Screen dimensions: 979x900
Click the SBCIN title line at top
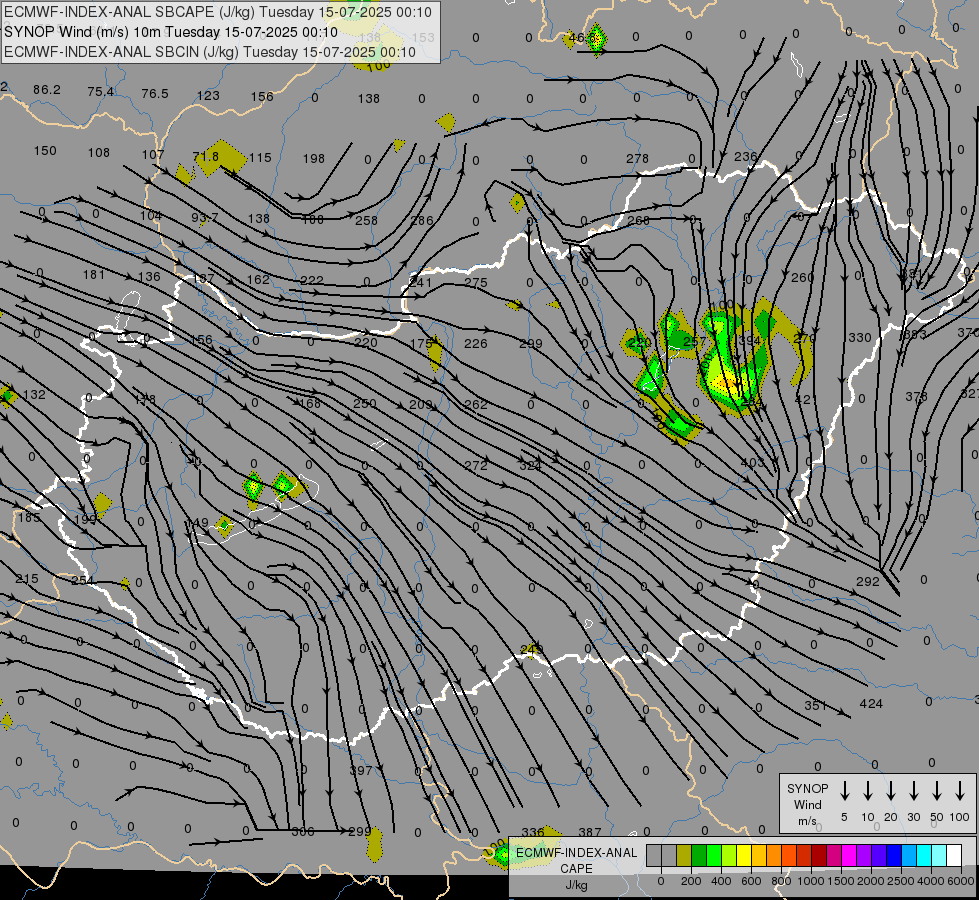pos(210,52)
